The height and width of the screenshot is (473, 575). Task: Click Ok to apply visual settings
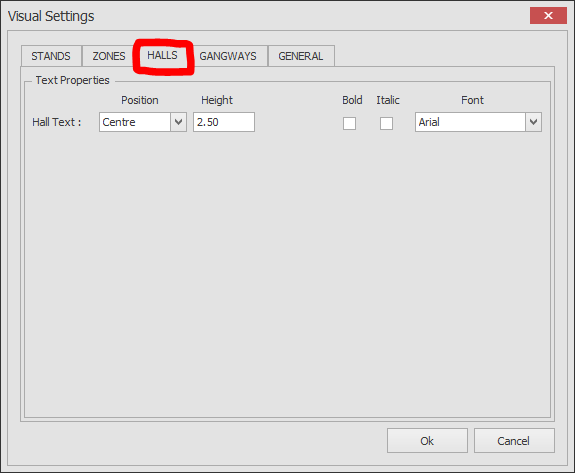pyautogui.click(x=427, y=441)
